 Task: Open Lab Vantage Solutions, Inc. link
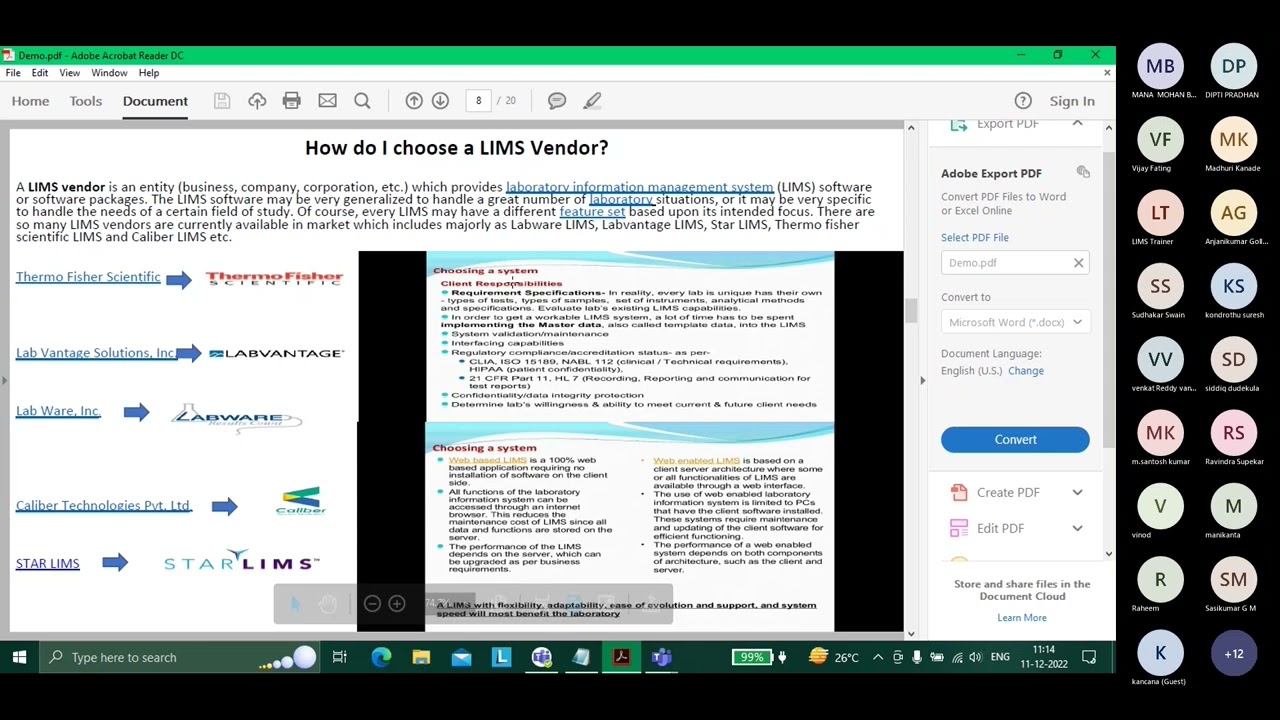coord(96,353)
